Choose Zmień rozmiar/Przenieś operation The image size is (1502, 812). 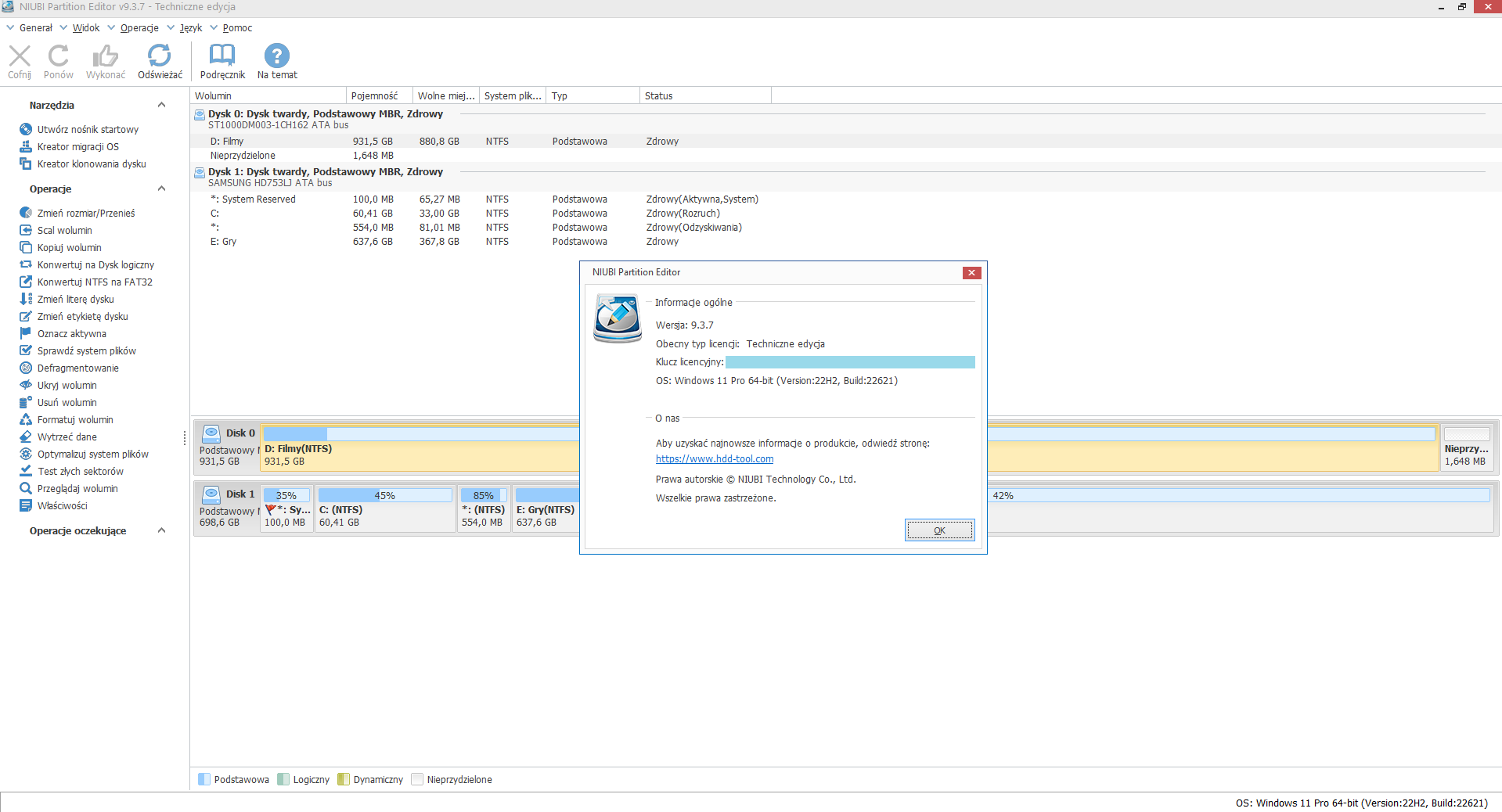pos(86,214)
